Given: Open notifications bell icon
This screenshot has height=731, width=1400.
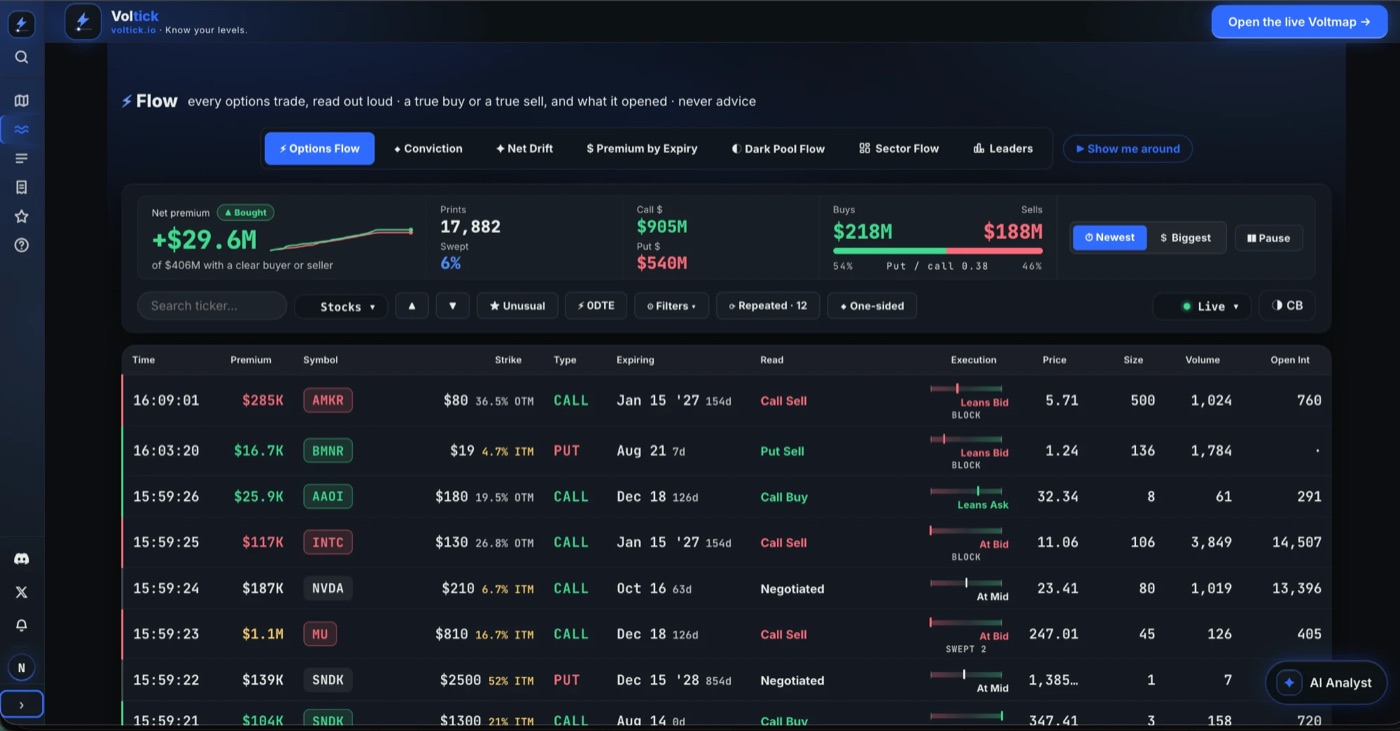Looking at the screenshot, I should tap(21, 625).
